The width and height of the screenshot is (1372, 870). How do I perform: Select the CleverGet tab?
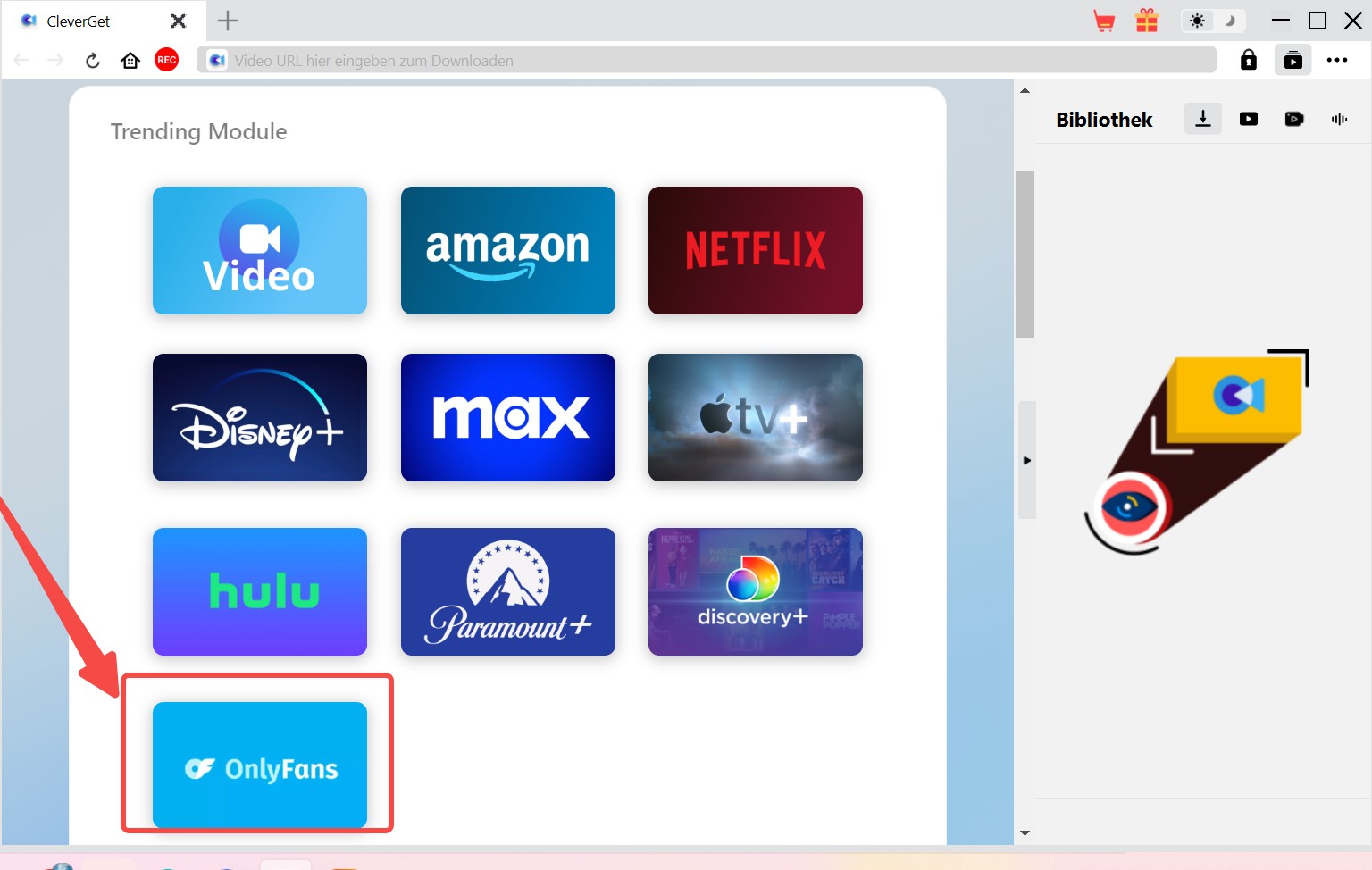pos(103,21)
